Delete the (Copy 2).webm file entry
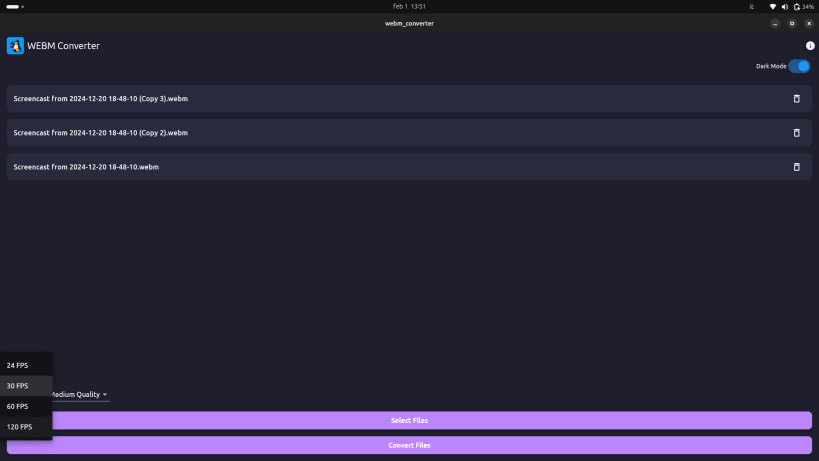This screenshot has height=461, width=819. click(797, 133)
